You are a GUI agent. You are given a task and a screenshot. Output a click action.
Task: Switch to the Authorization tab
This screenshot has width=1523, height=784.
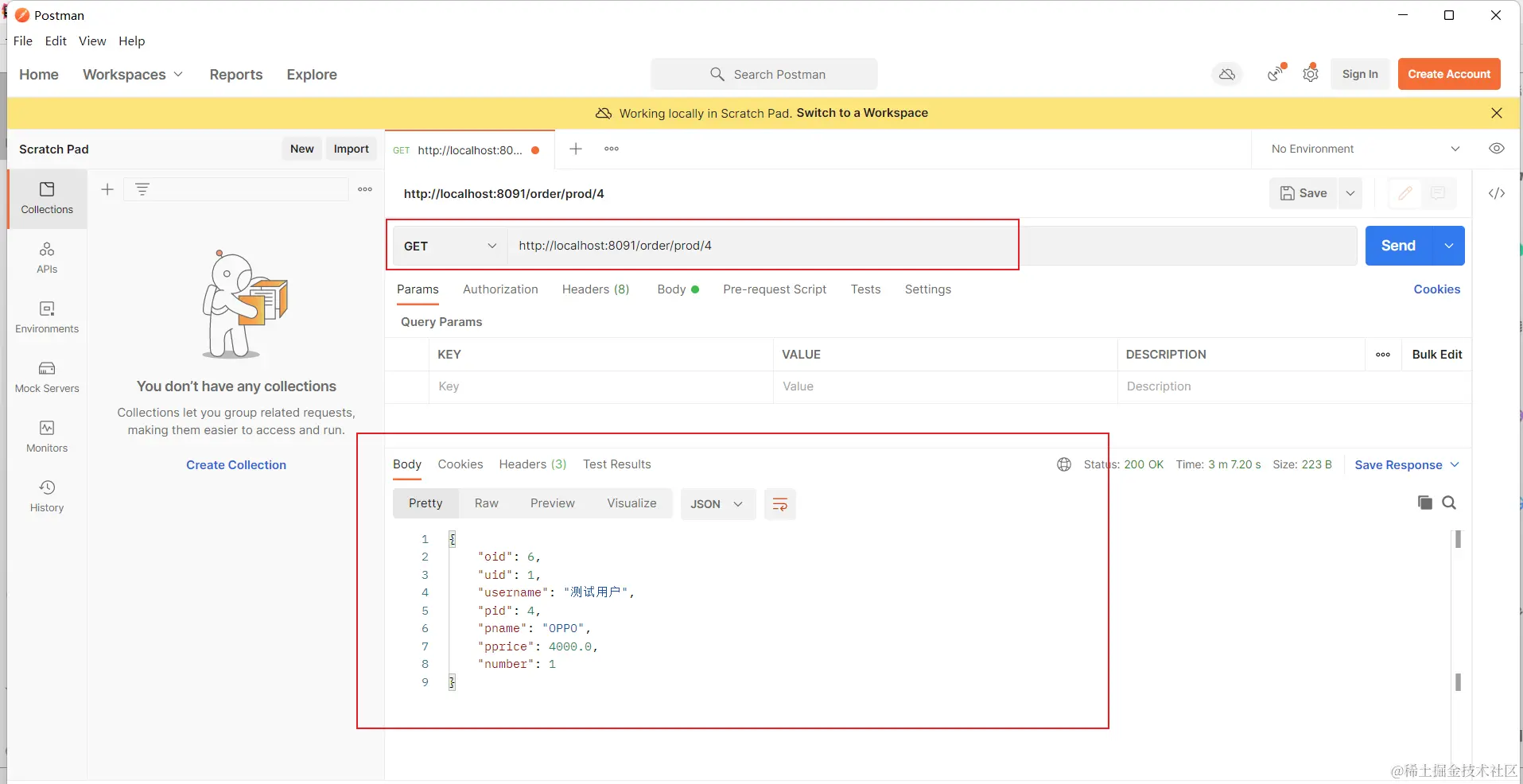click(500, 289)
